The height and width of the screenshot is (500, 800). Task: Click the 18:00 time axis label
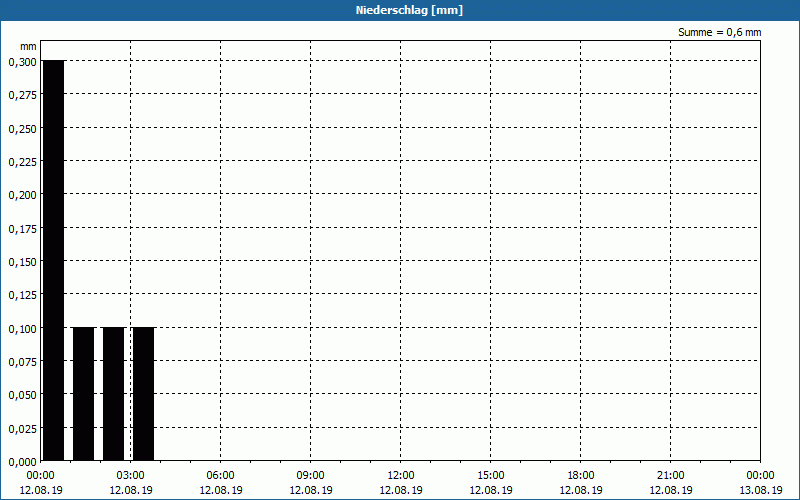click(x=581, y=475)
